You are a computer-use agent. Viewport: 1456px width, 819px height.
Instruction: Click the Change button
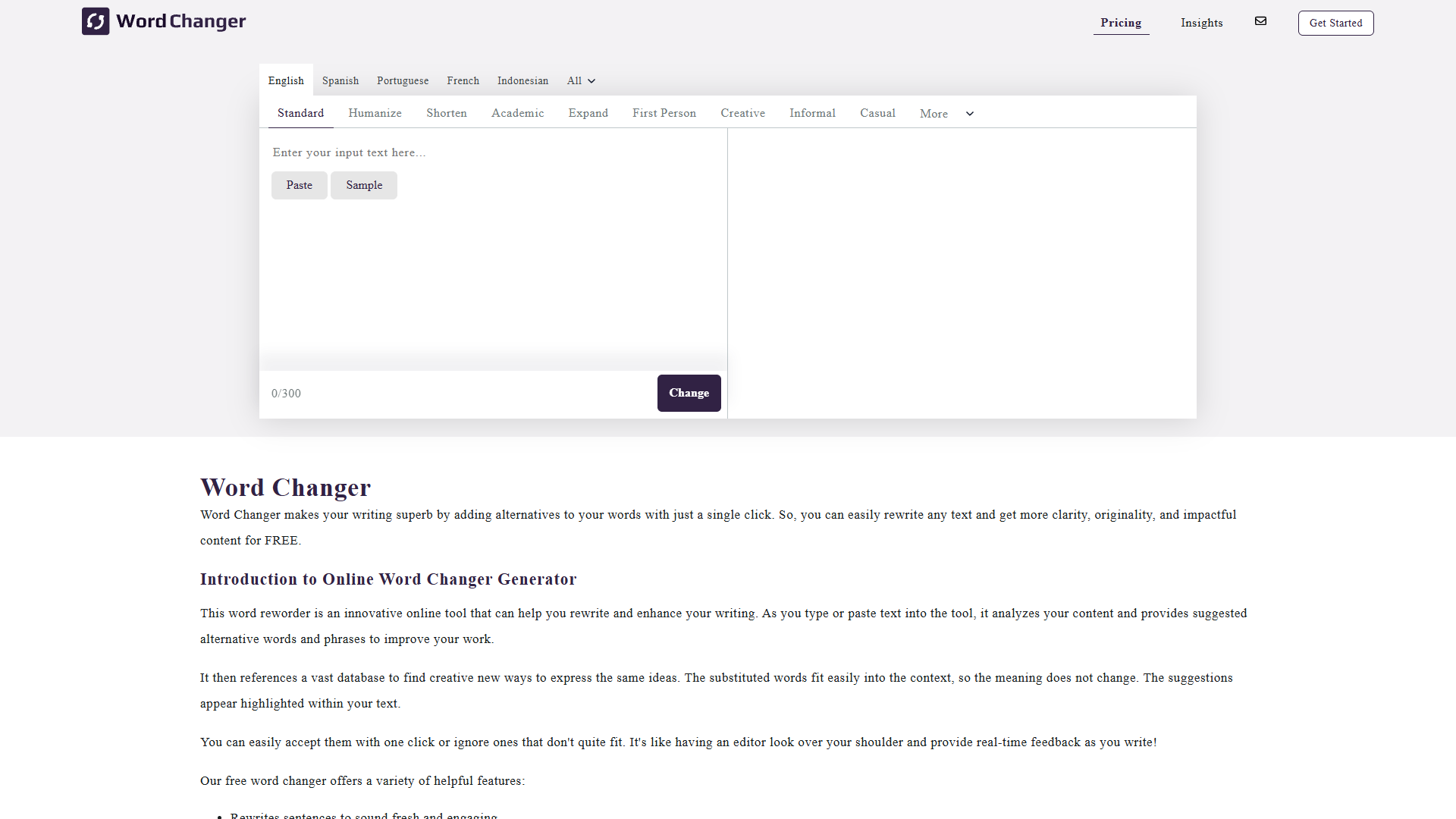[x=689, y=393]
